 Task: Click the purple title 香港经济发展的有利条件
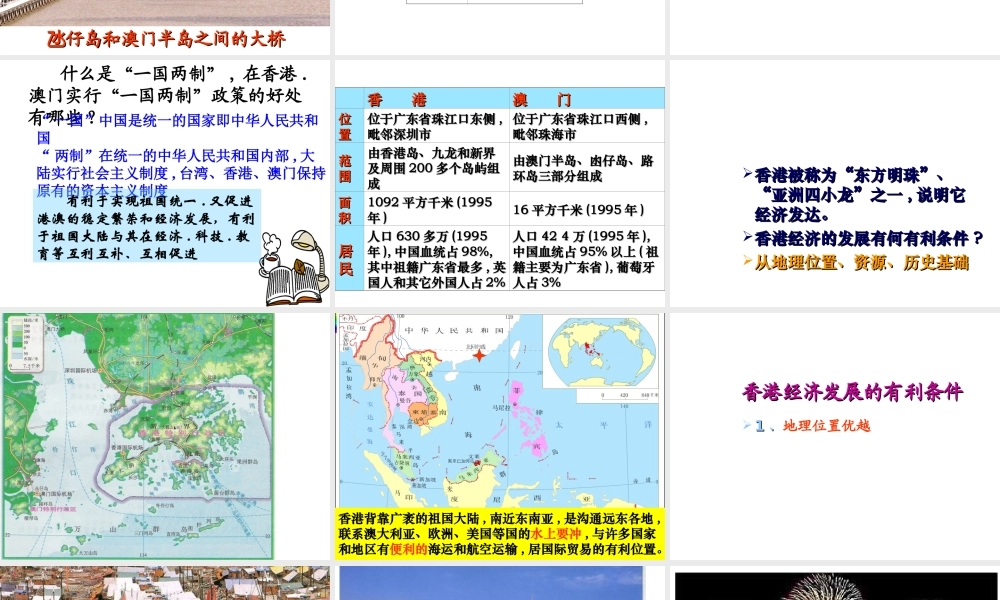click(x=853, y=392)
